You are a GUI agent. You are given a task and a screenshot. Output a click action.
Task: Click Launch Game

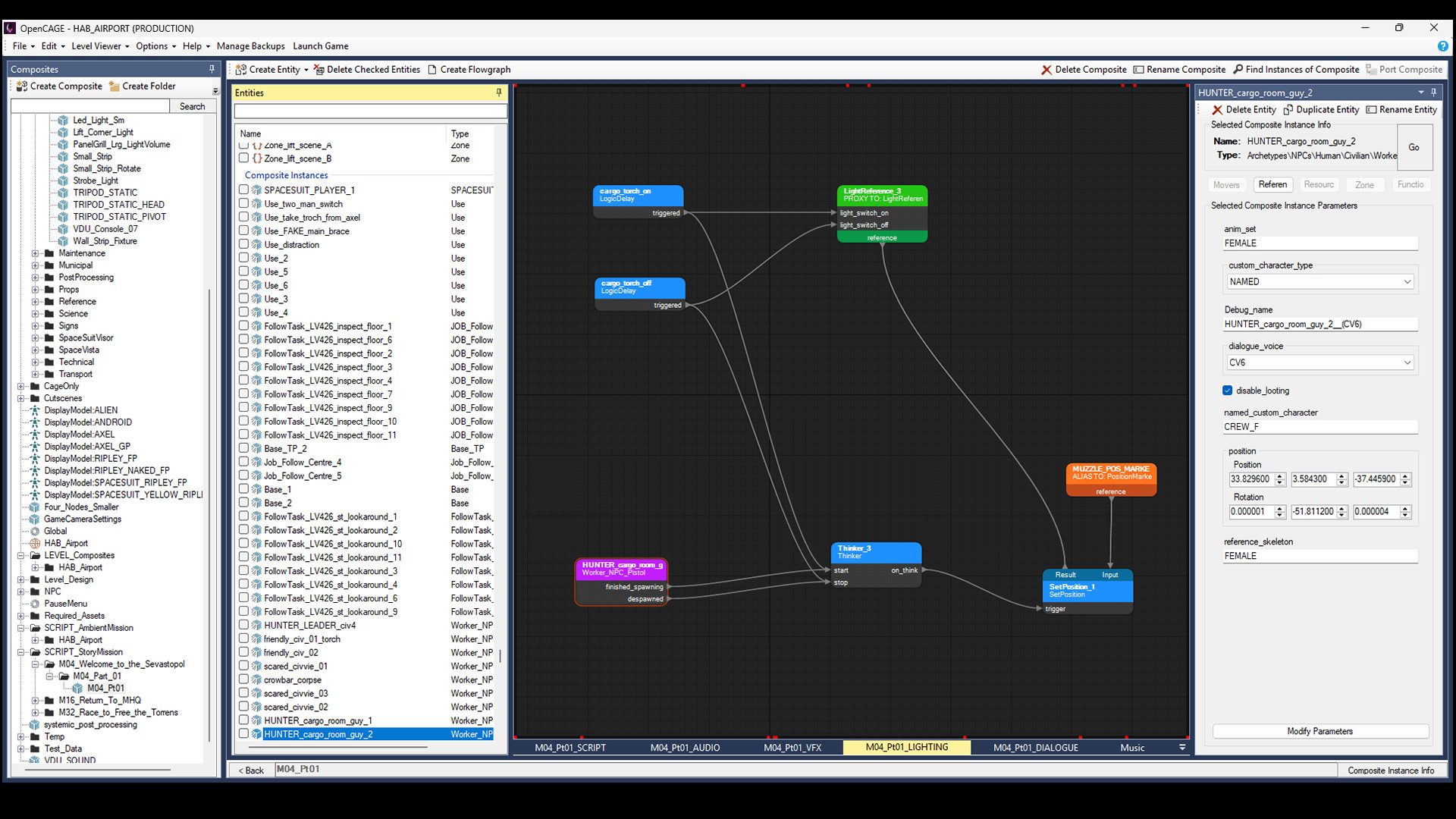pos(321,46)
